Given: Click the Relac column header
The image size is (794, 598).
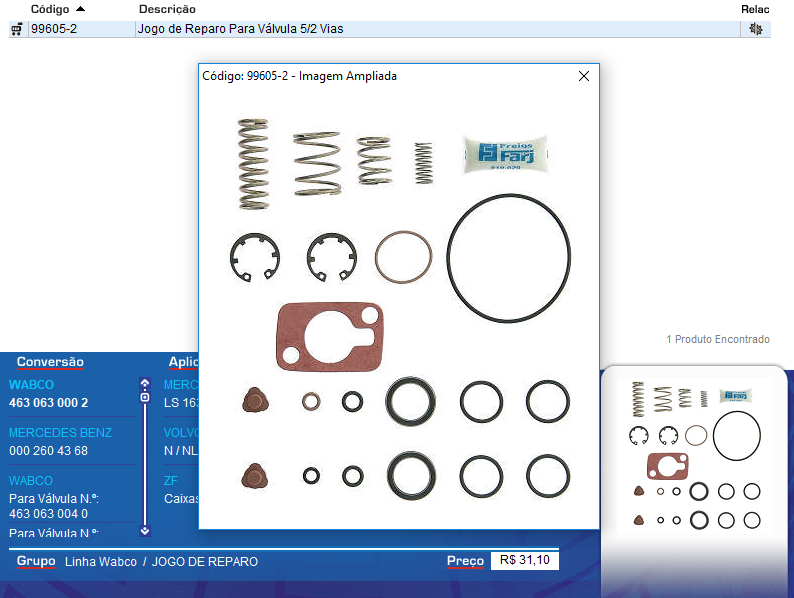Looking at the screenshot, I should (x=755, y=9).
